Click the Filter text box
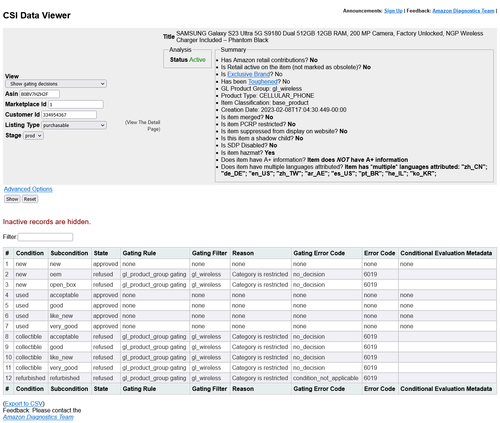Viewport: 500px width, 423px height. tap(45, 237)
